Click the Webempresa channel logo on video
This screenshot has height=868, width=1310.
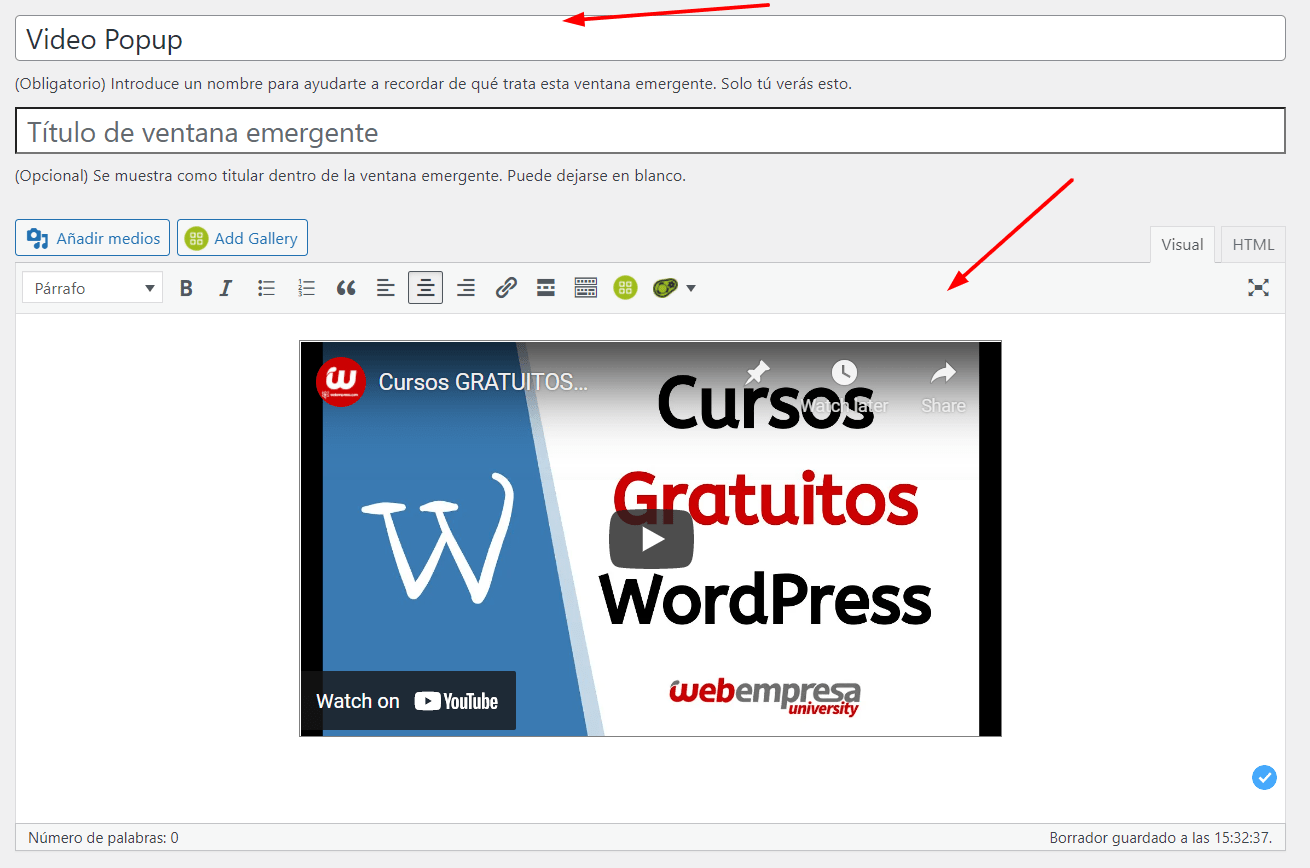(341, 381)
